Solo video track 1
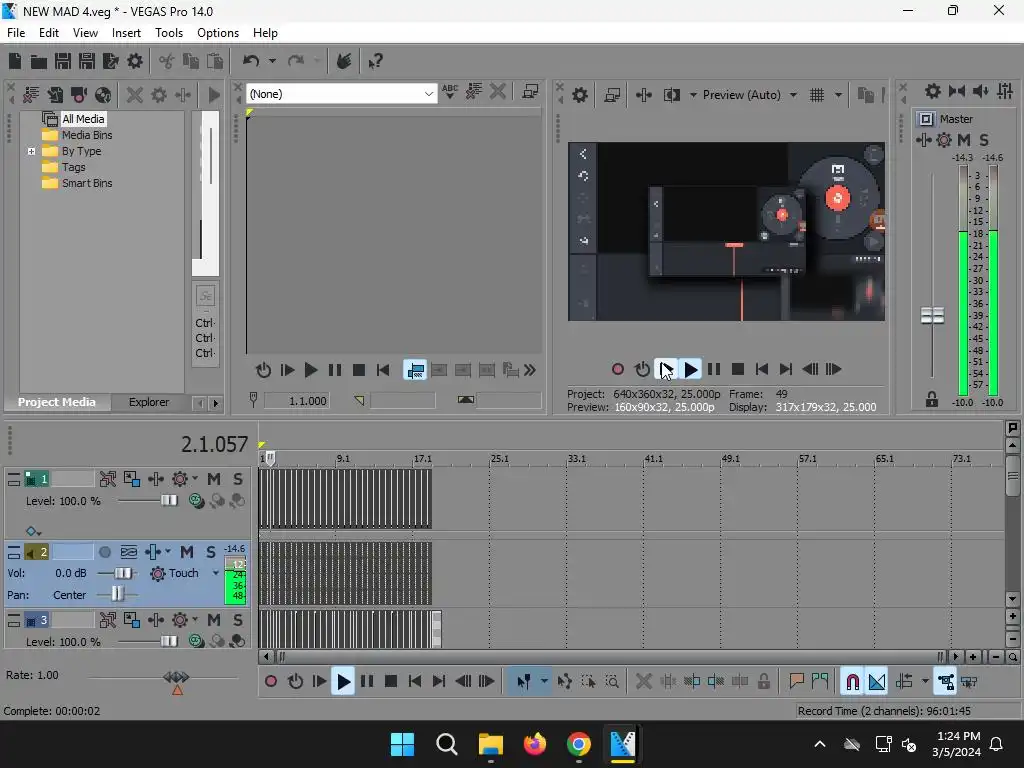The height and width of the screenshot is (768, 1024). point(238,479)
